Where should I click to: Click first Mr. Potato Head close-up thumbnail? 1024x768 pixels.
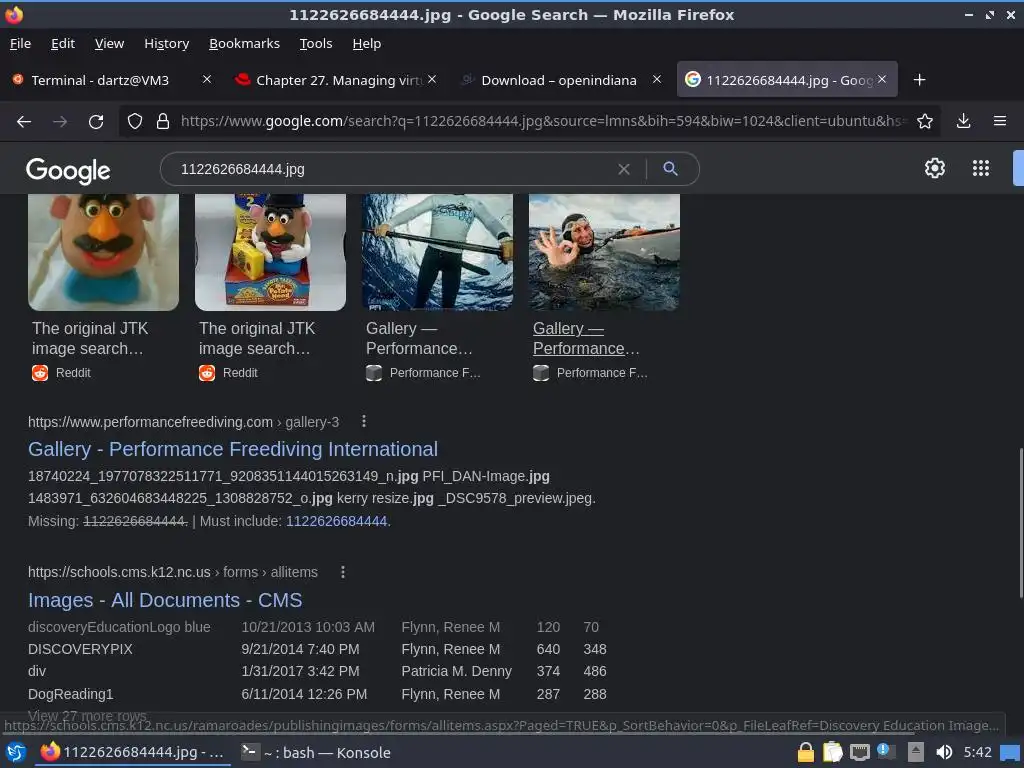click(x=103, y=252)
